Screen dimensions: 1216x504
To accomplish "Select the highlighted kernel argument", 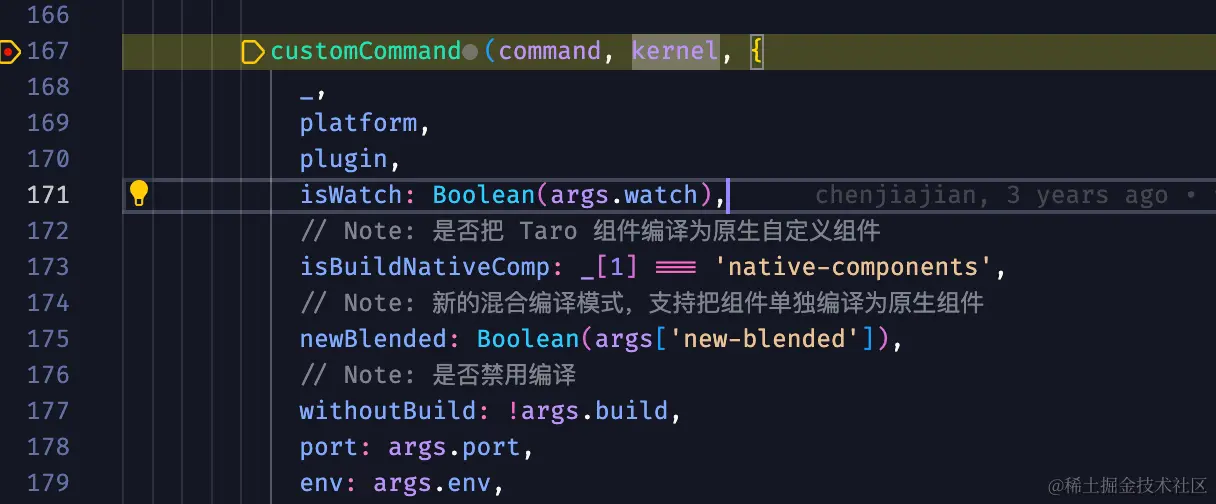I will coord(675,51).
